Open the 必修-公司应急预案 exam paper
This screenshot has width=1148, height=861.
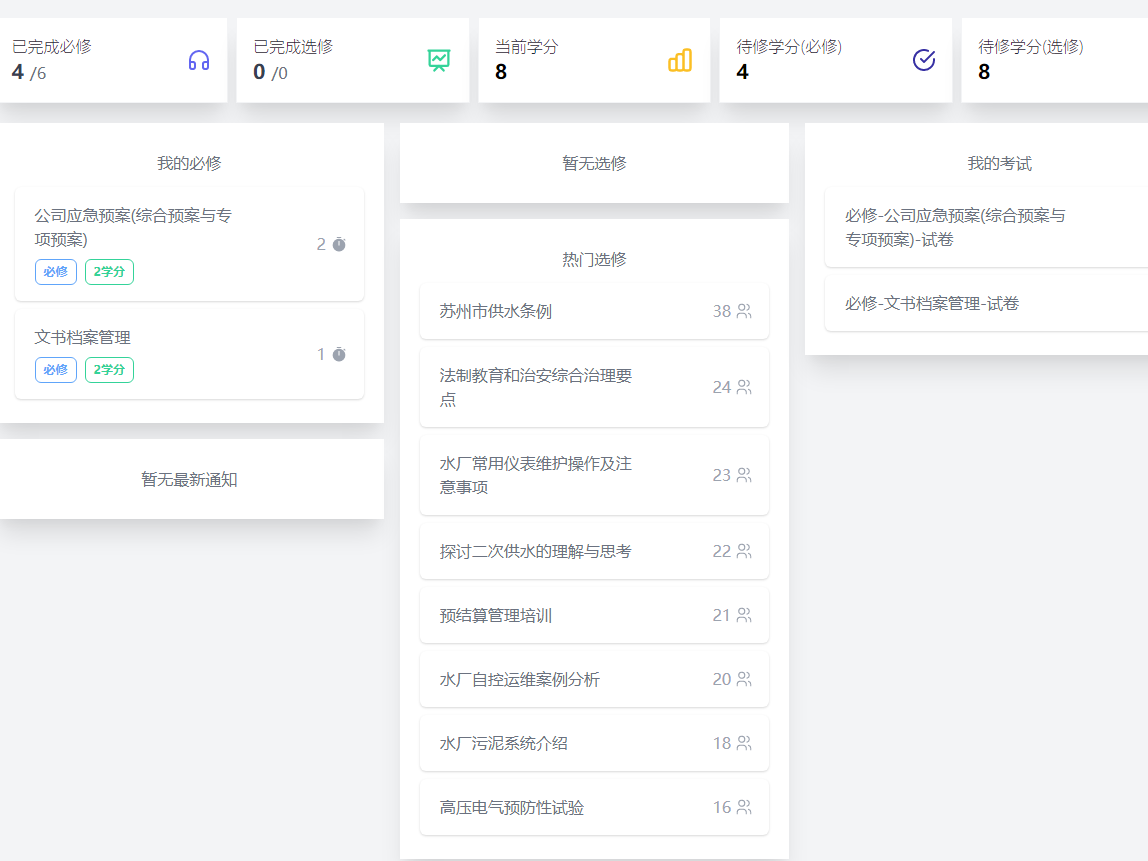[x=955, y=227]
